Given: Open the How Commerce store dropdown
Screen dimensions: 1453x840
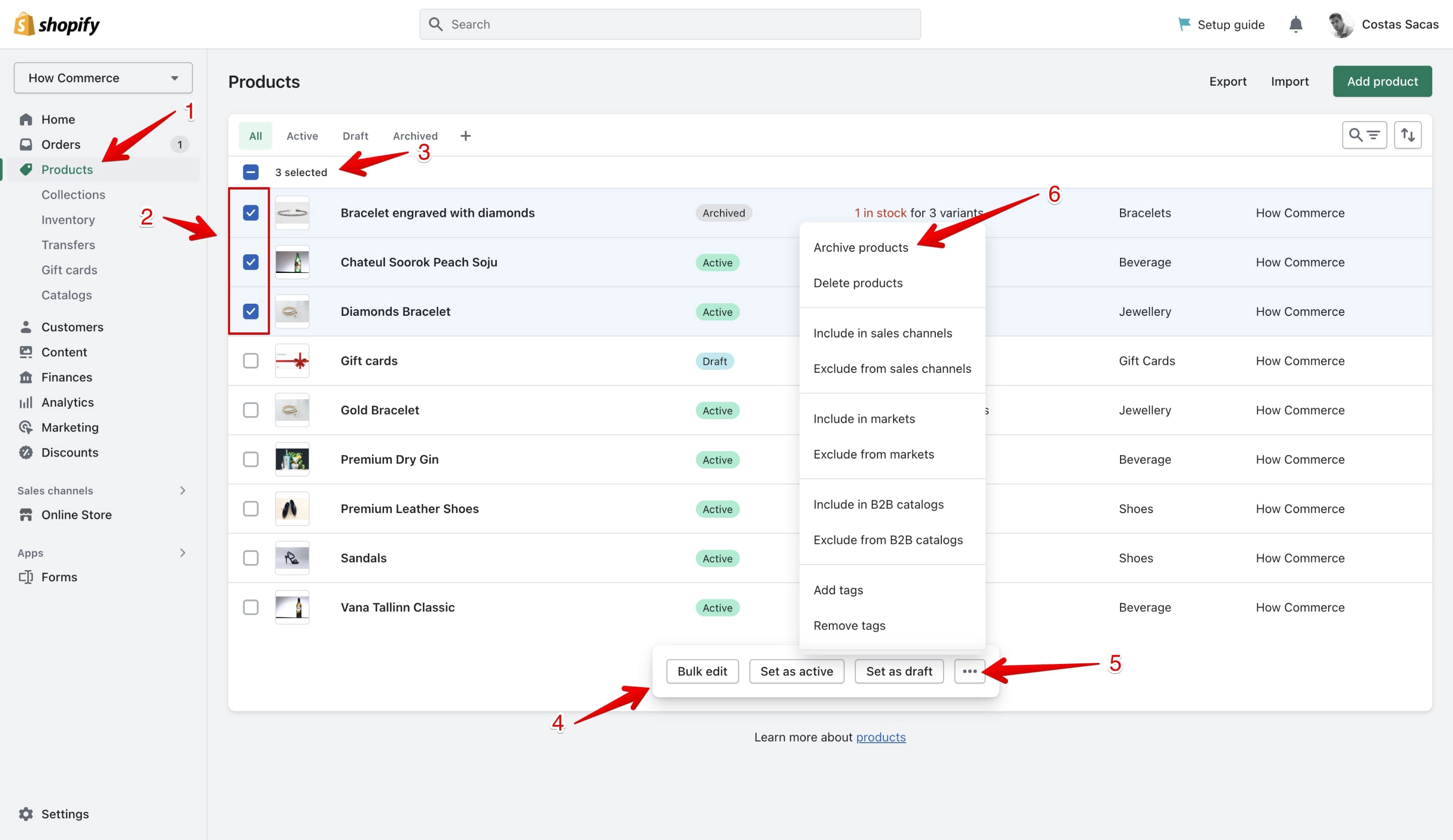Looking at the screenshot, I should click(x=103, y=78).
